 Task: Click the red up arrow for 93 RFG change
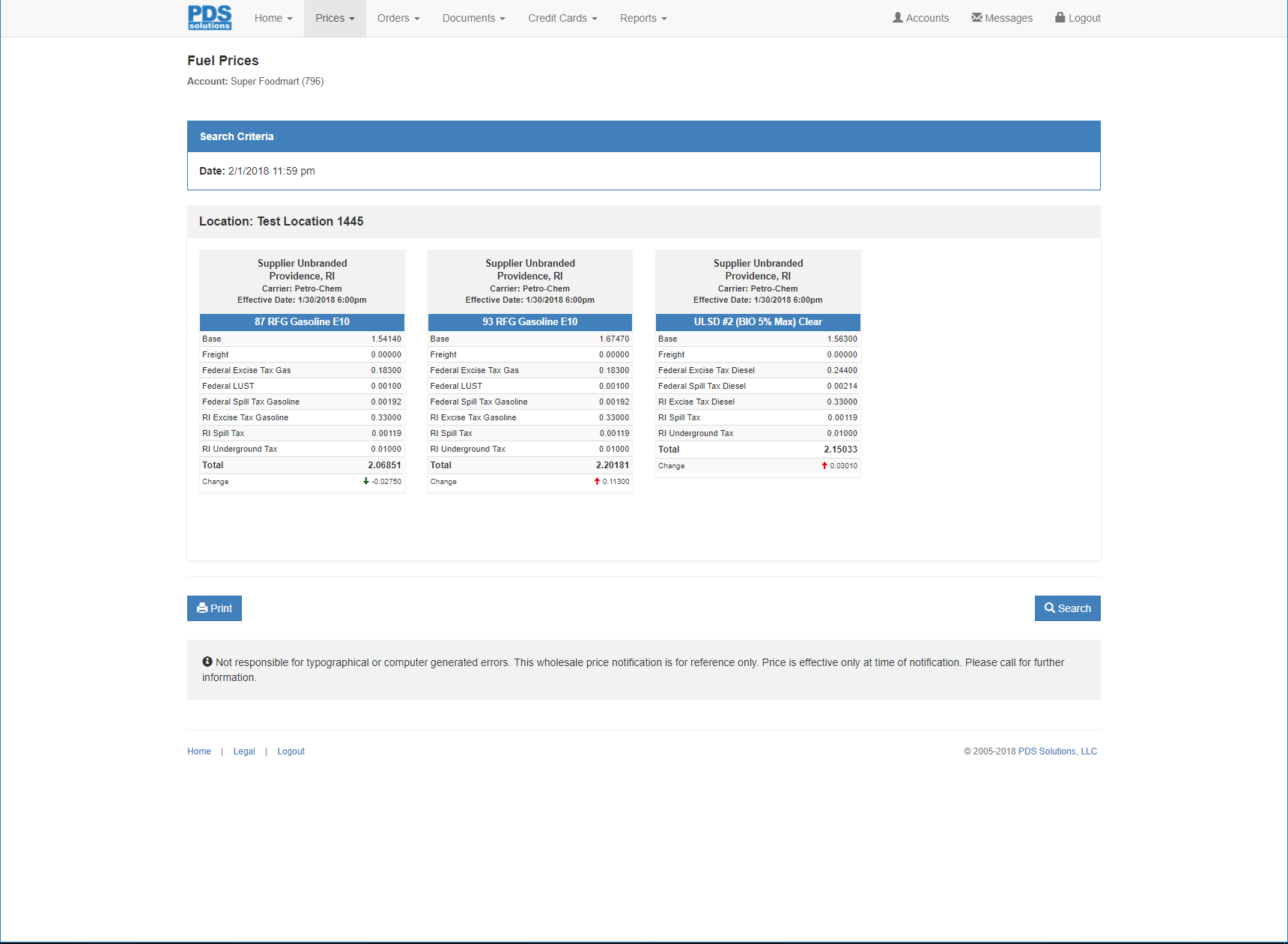tap(597, 482)
